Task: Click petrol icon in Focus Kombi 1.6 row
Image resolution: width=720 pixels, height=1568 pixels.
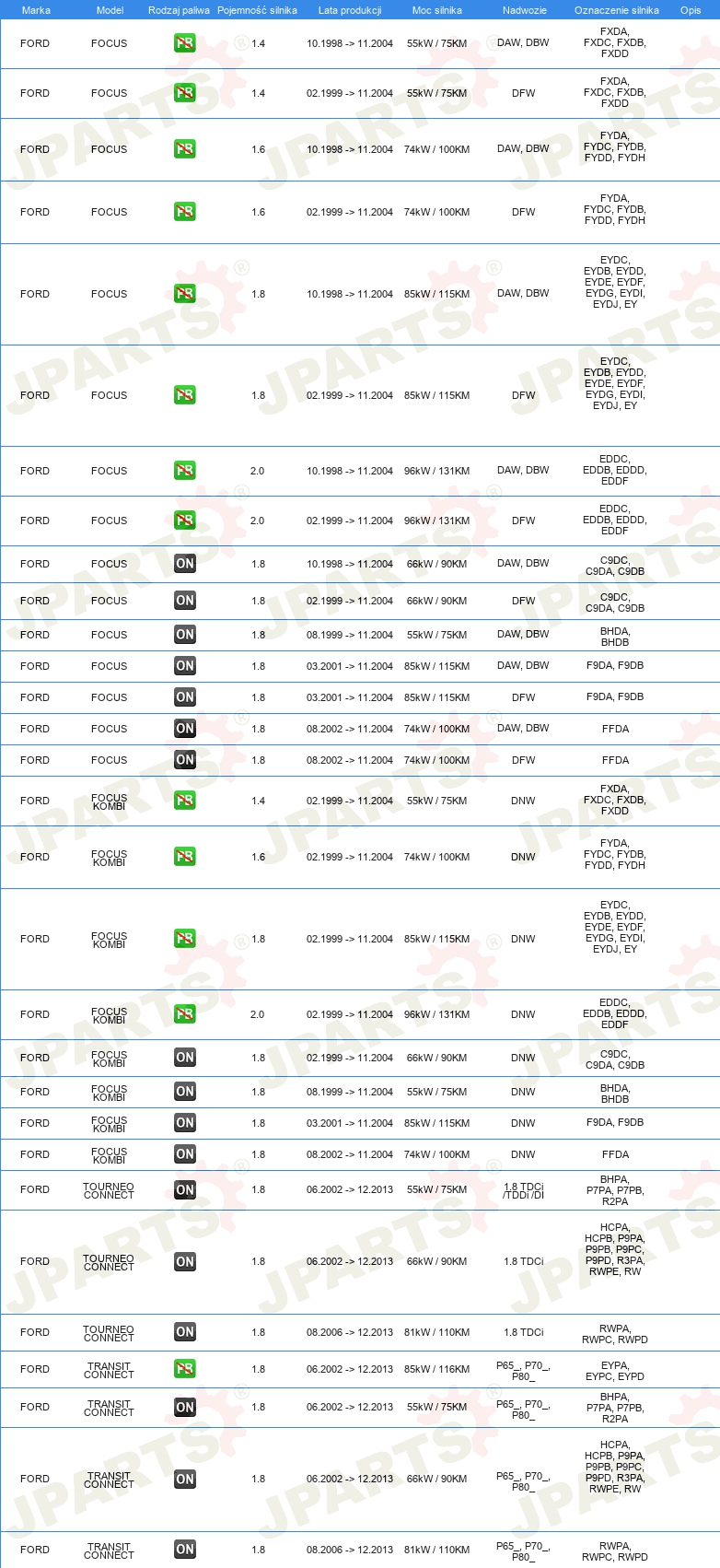Action: point(184,857)
